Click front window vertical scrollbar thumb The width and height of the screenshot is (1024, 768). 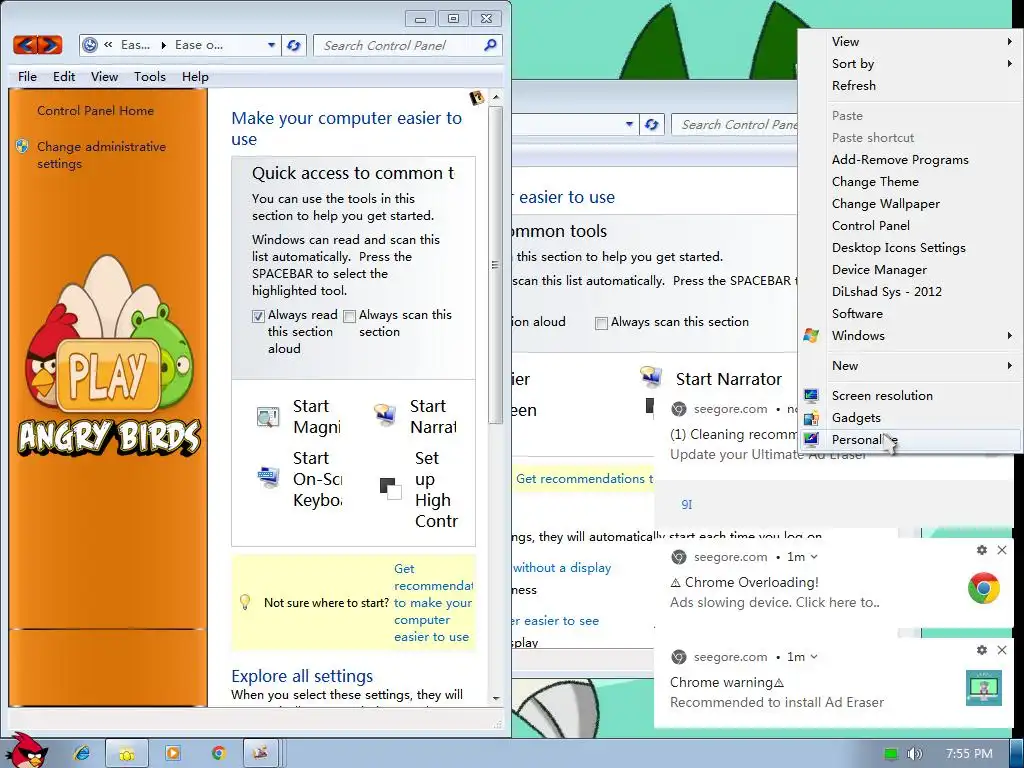[496, 264]
